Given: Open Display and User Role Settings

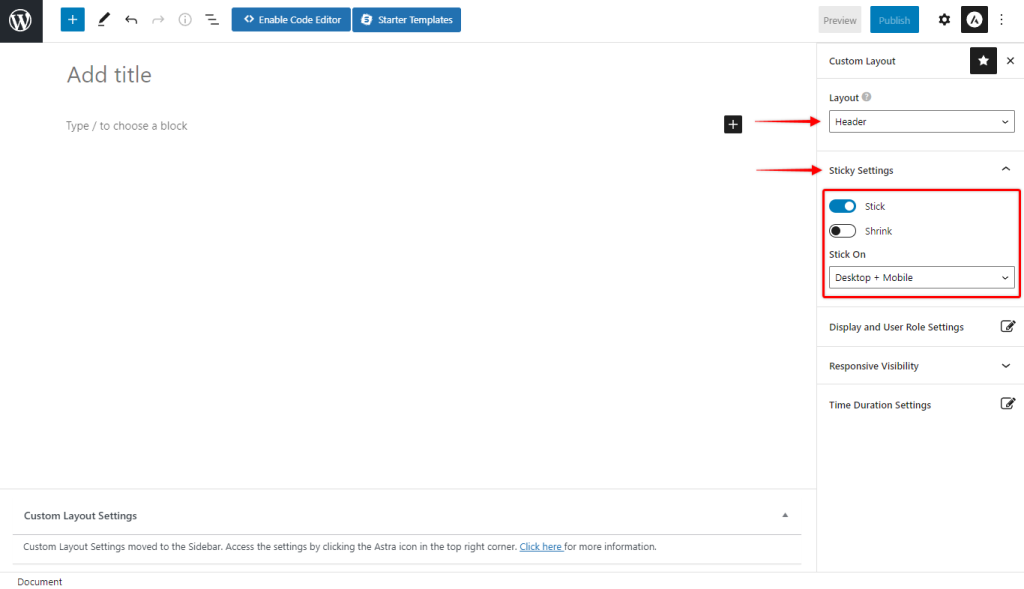Looking at the screenshot, I should pos(1008,327).
